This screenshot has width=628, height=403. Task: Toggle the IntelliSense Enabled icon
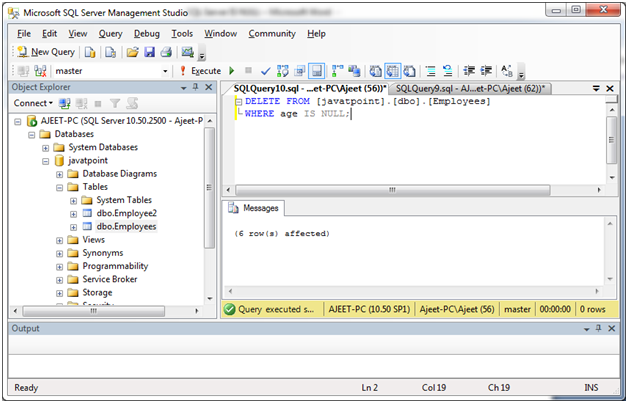[316, 71]
